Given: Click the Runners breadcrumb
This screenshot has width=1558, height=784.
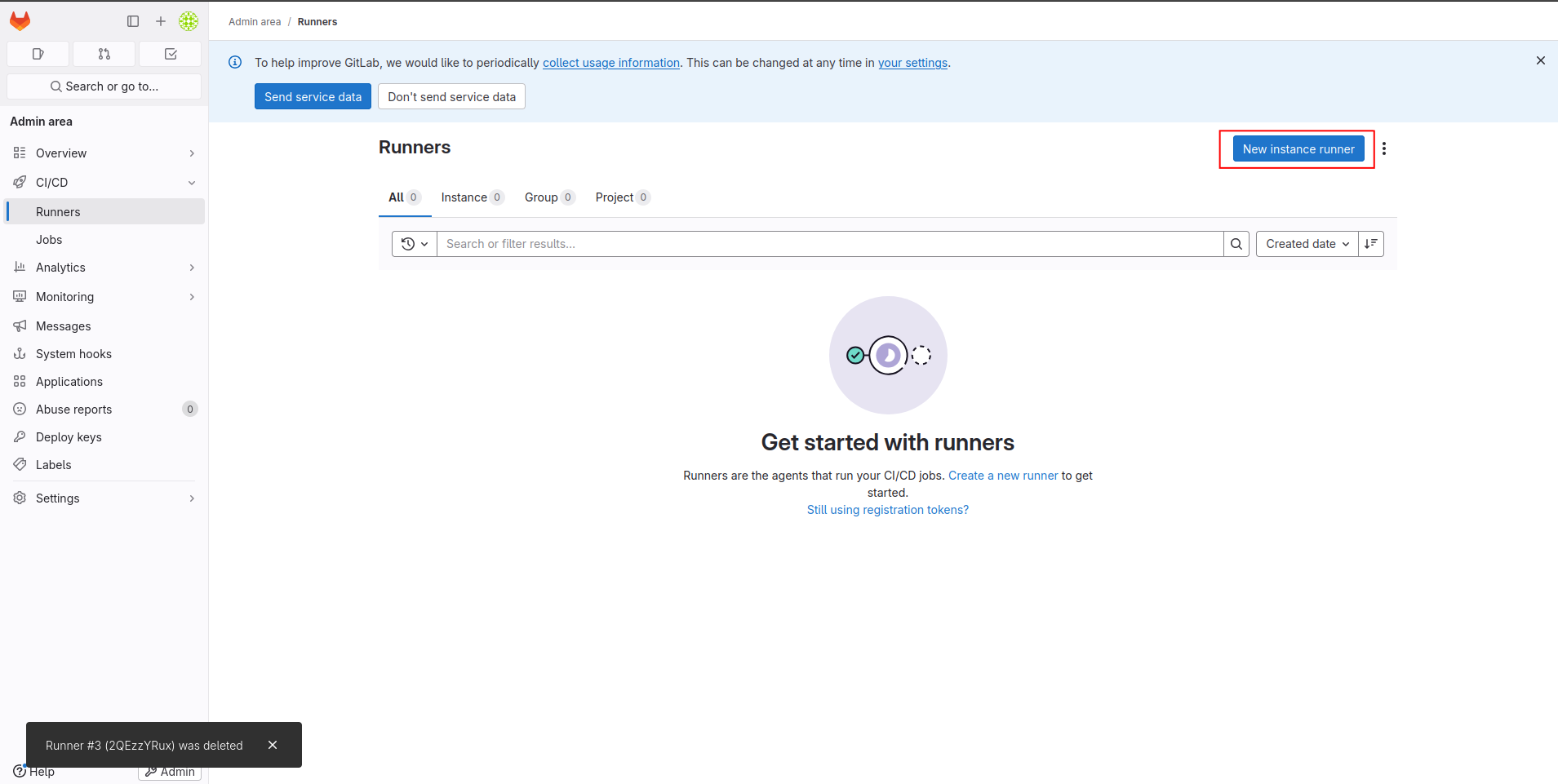Looking at the screenshot, I should point(317,22).
